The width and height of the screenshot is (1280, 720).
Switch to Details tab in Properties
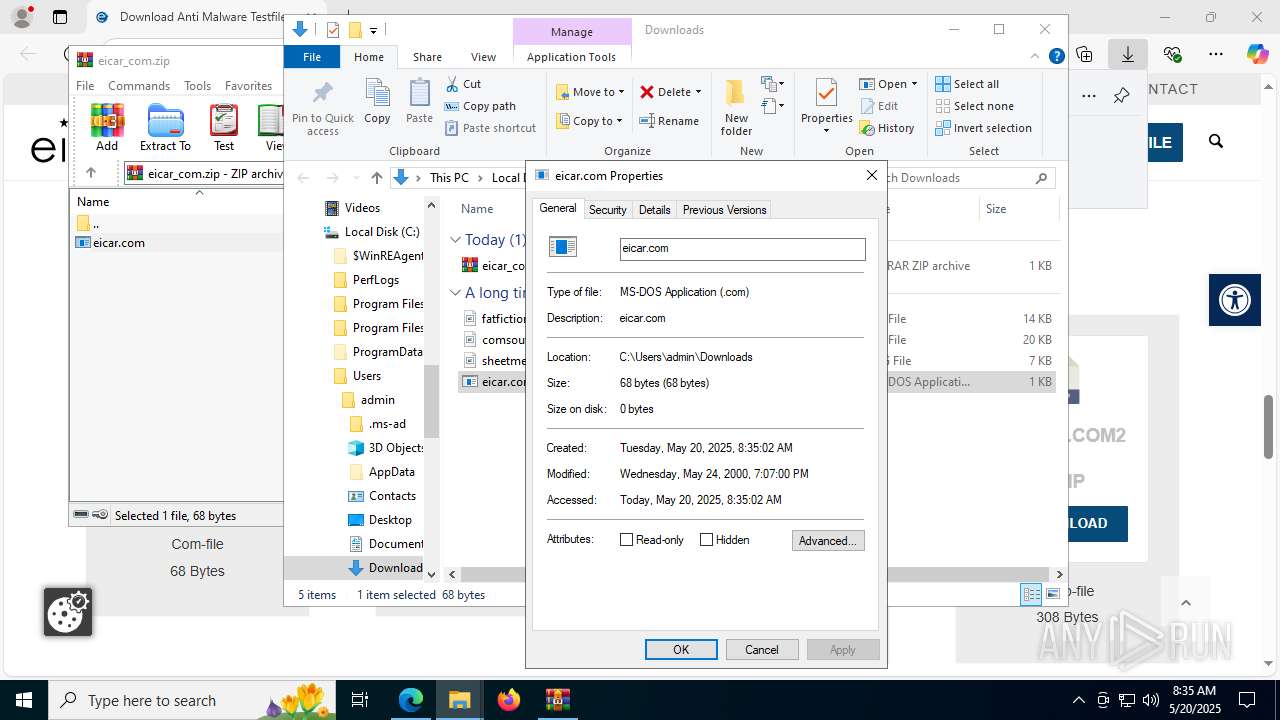(x=654, y=210)
